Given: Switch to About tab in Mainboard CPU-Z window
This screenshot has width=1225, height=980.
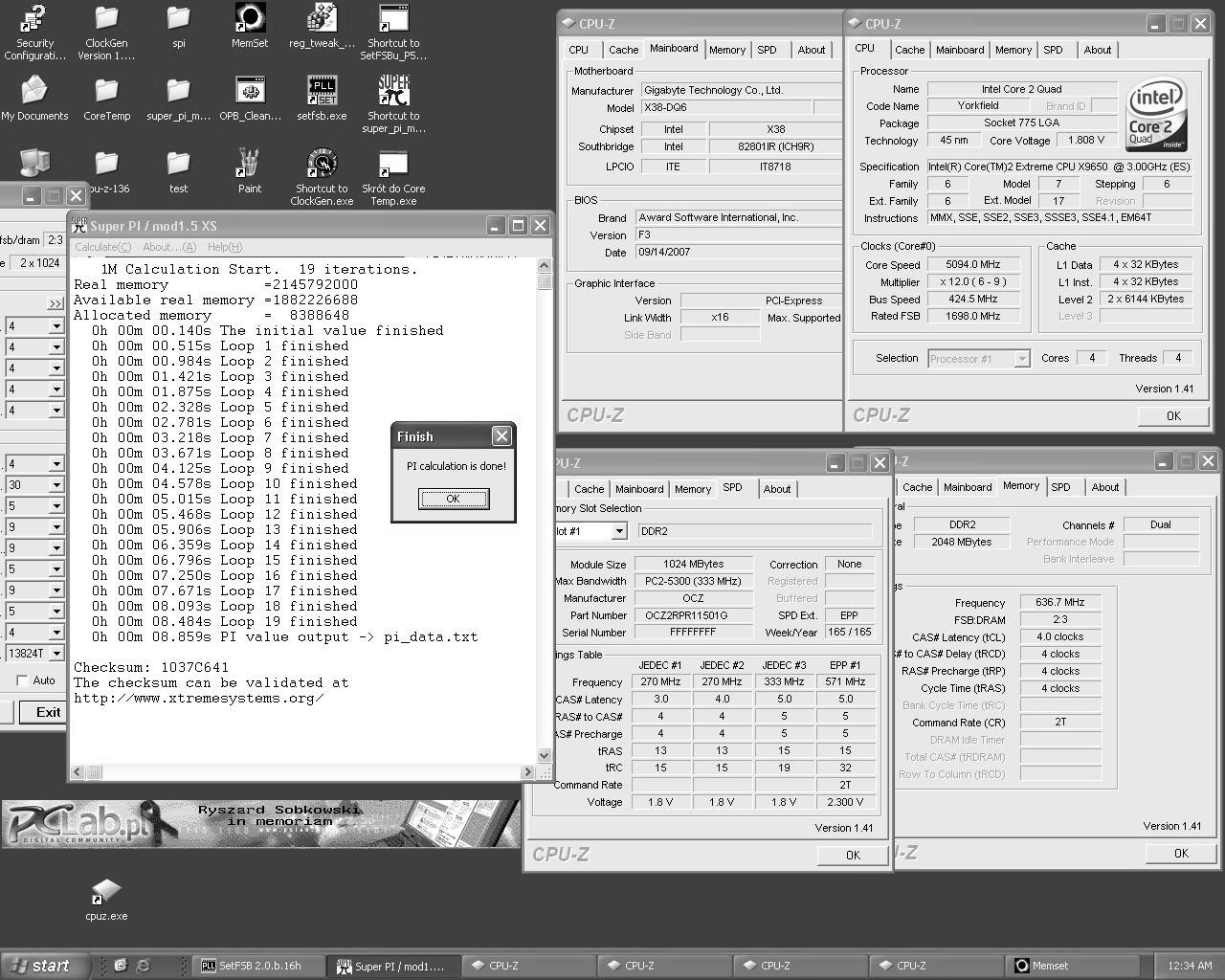Looking at the screenshot, I should tap(812, 50).
